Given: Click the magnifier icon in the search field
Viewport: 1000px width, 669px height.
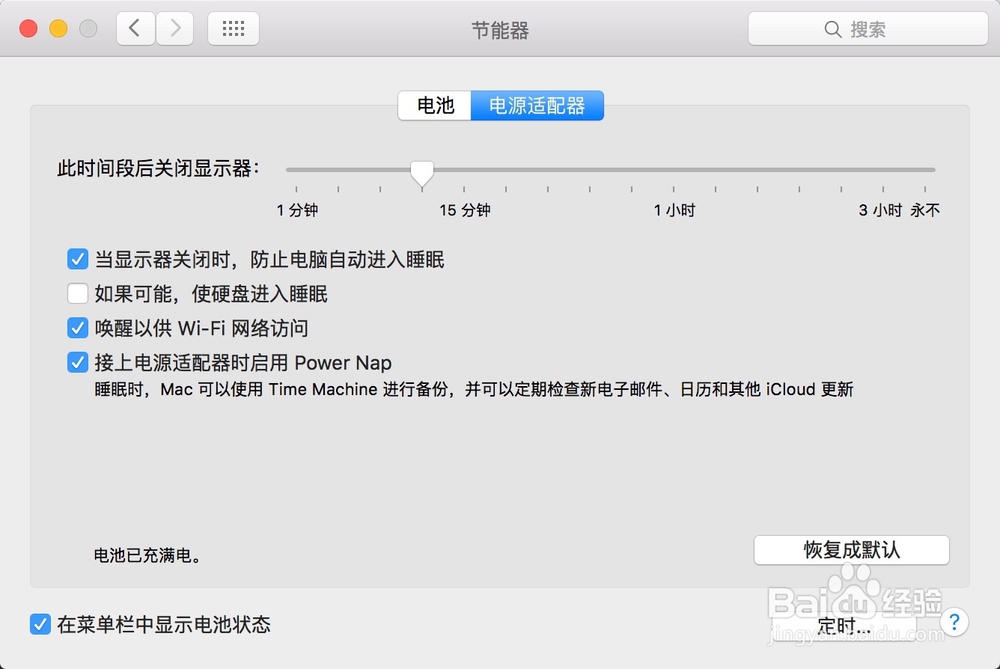Looking at the screenshot, I should point(833,29).
